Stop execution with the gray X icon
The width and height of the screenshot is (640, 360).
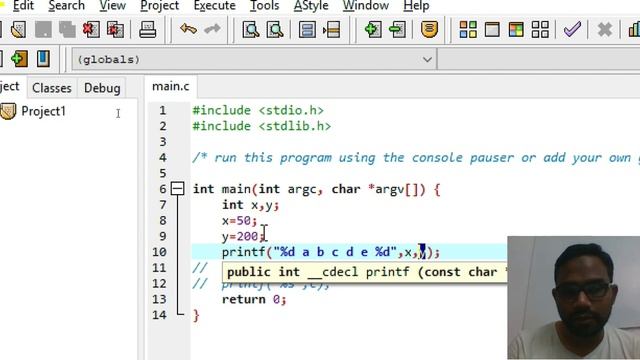(604, 29)
